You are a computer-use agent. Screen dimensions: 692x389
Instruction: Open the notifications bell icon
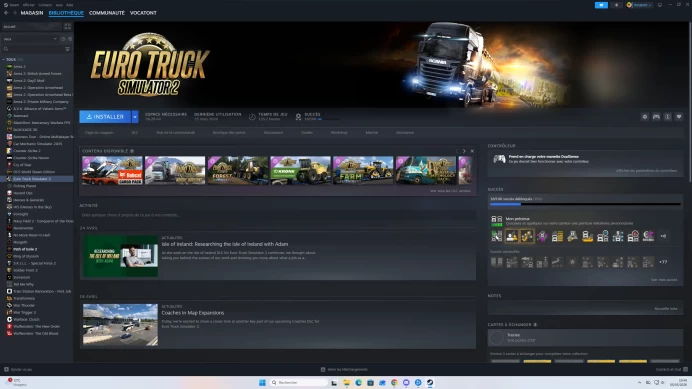(617, 5)
